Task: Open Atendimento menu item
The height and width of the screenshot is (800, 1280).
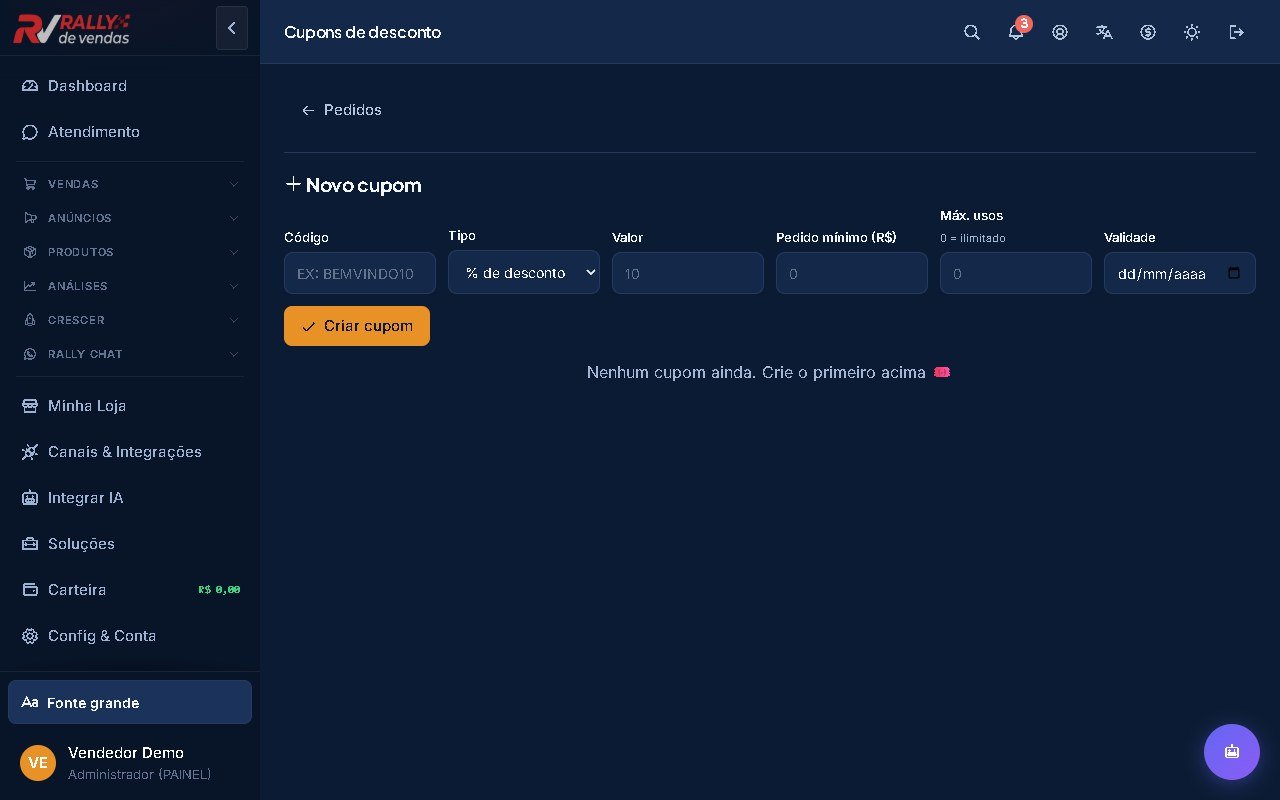Action: 130,132
